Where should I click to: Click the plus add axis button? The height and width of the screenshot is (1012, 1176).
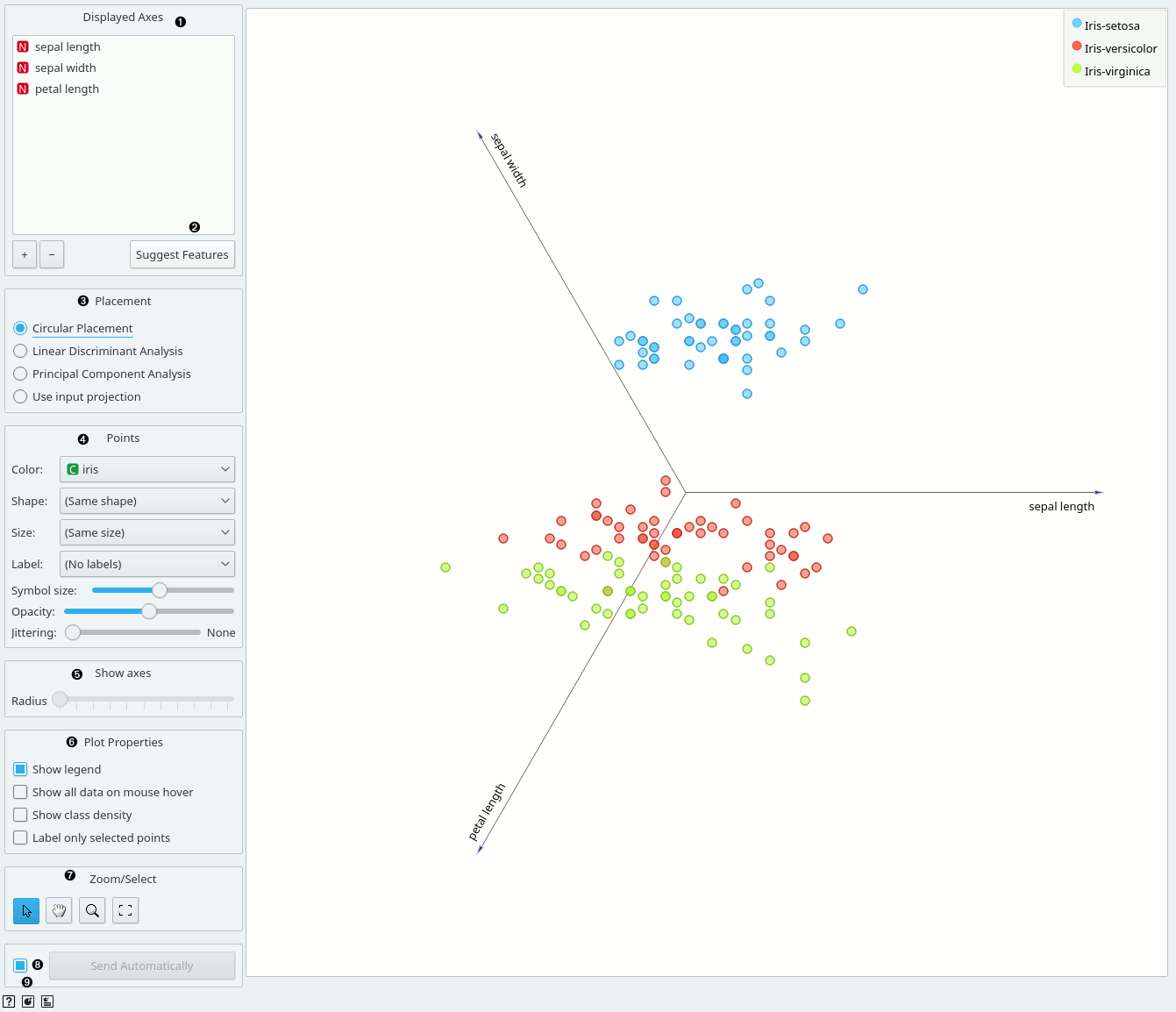[25, 254]
